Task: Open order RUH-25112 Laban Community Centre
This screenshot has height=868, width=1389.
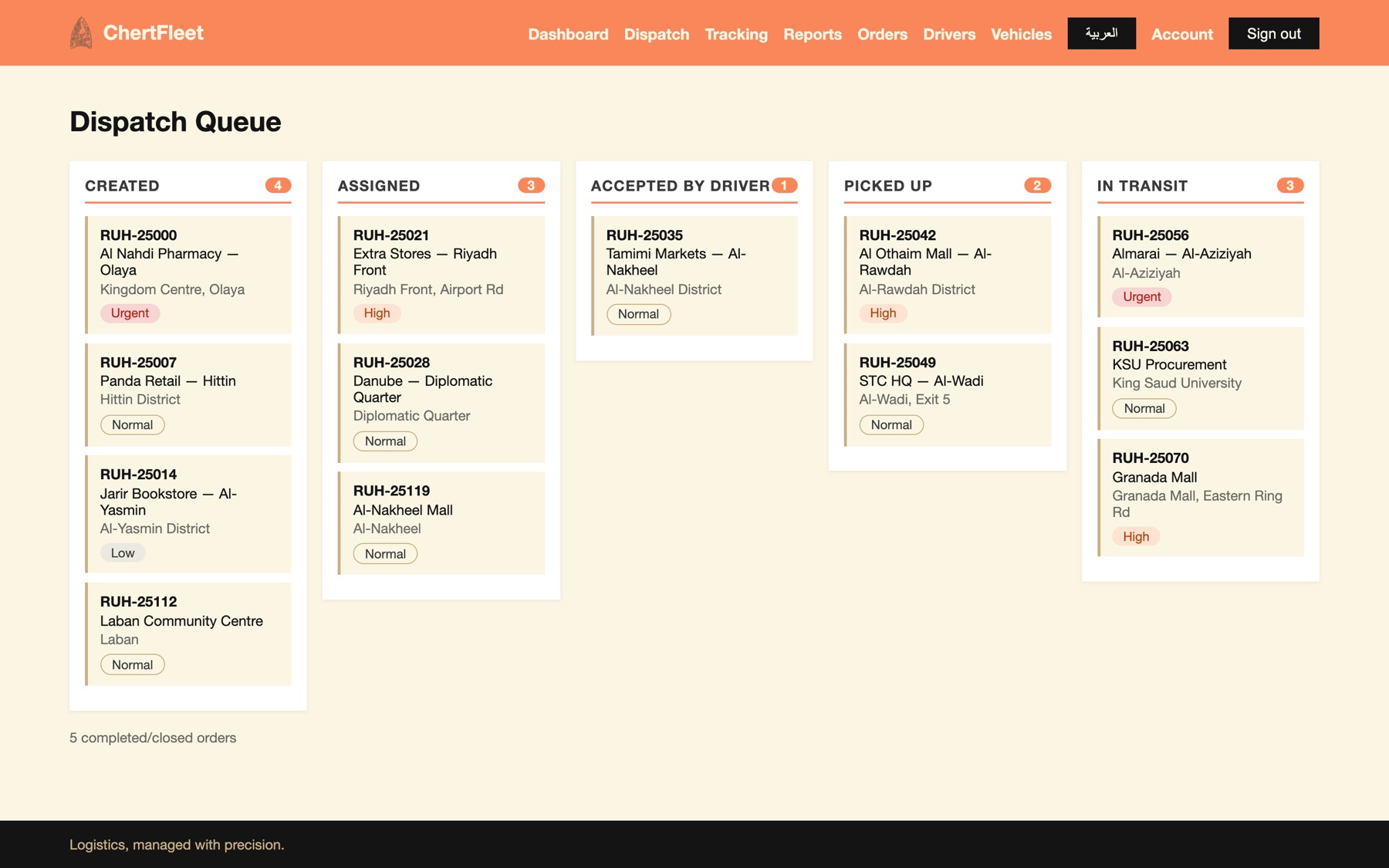Action: 188,633
